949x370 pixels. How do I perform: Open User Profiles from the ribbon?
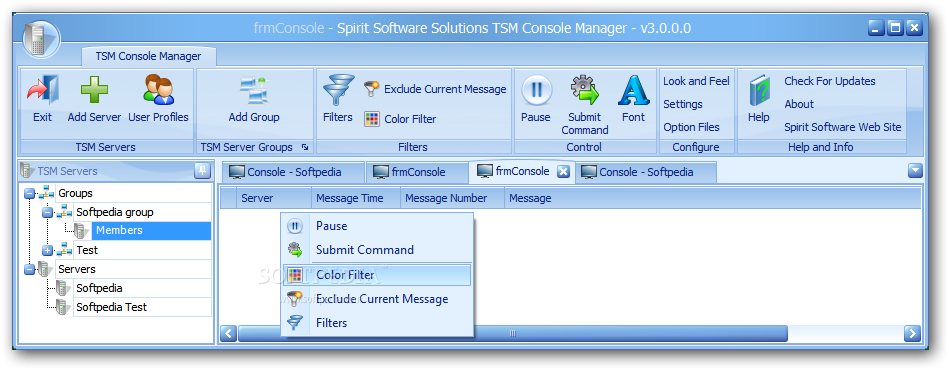click(x=159, y=99)
